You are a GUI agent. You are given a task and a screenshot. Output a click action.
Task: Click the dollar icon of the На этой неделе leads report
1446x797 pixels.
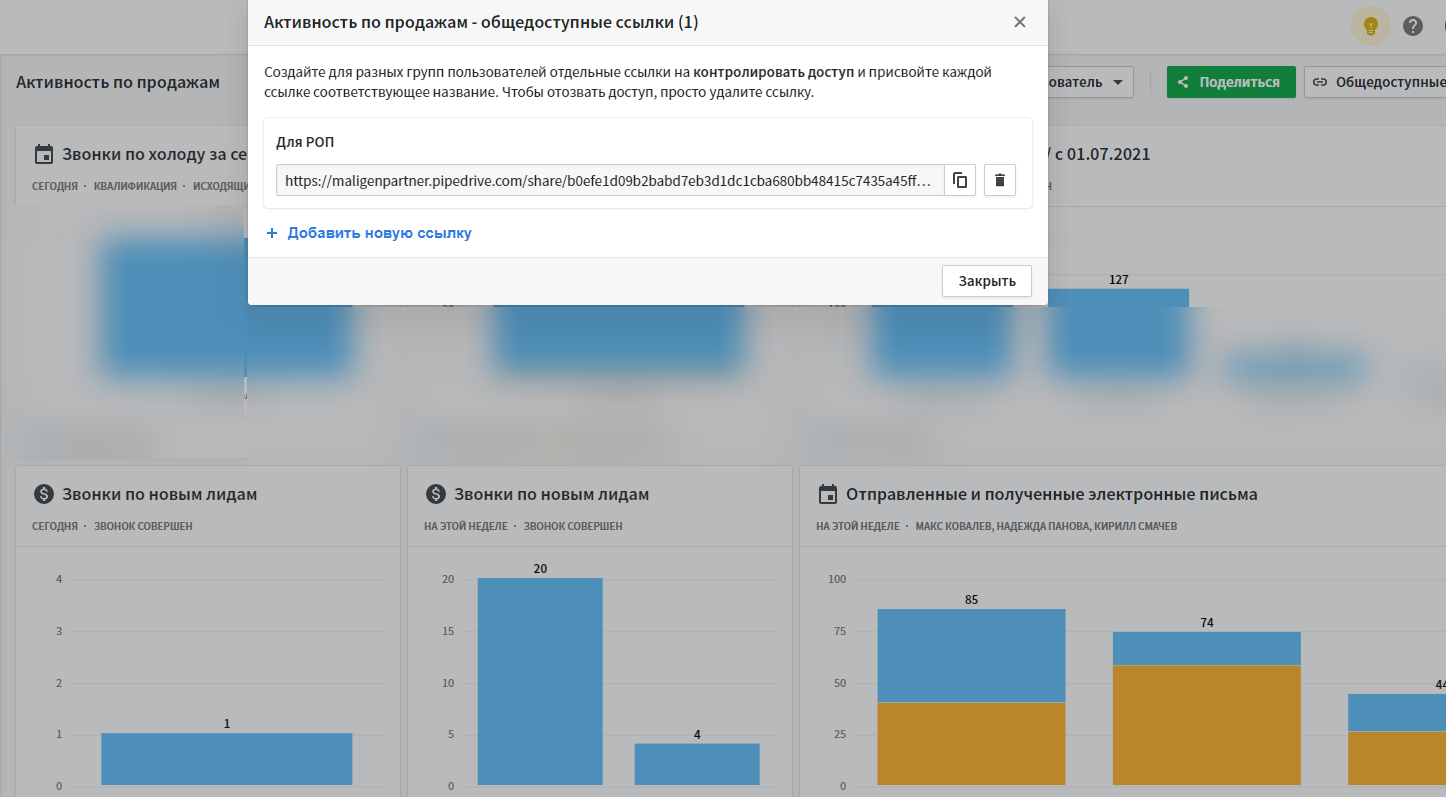click(435, 494)
